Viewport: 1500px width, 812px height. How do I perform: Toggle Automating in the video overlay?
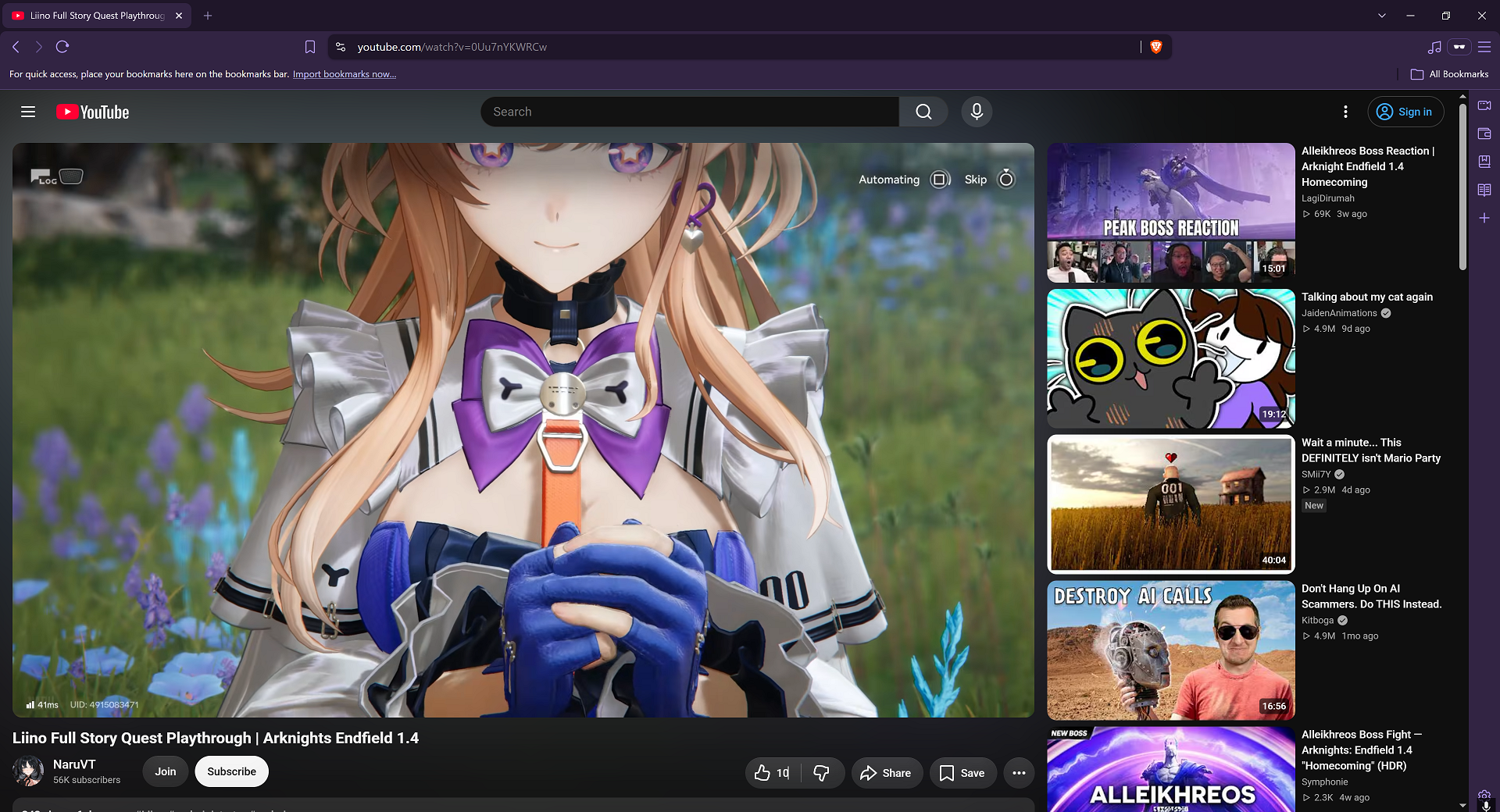(904, 180)
